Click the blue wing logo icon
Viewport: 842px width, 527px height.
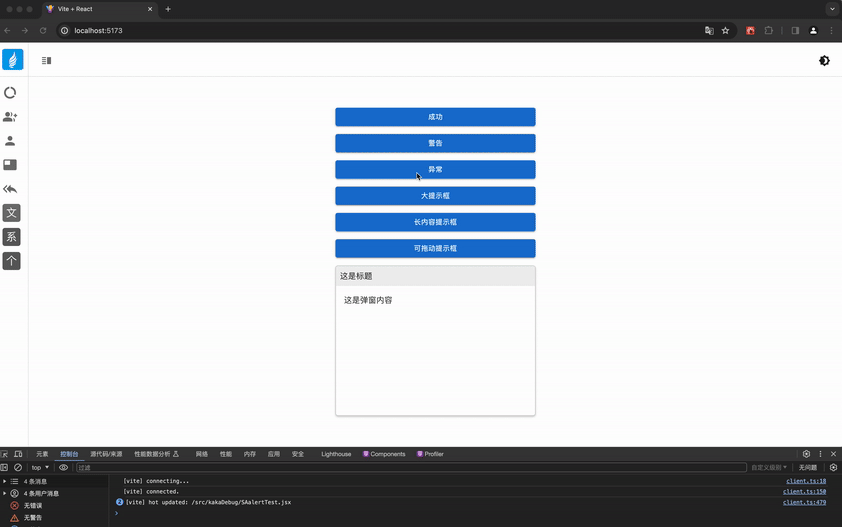click(12, 59)
